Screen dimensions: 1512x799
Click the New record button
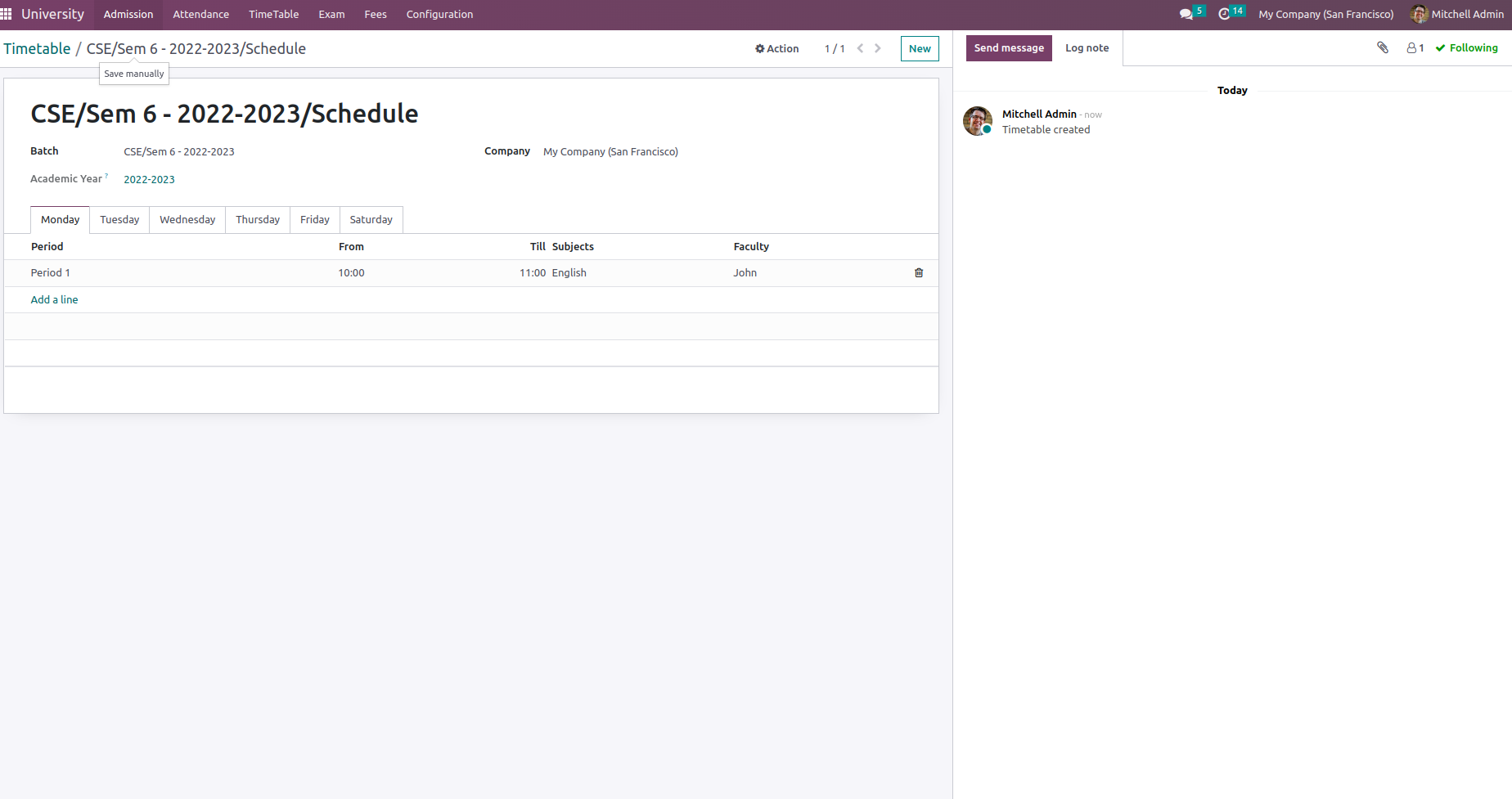pyautogui.click(x=920, y=49)
